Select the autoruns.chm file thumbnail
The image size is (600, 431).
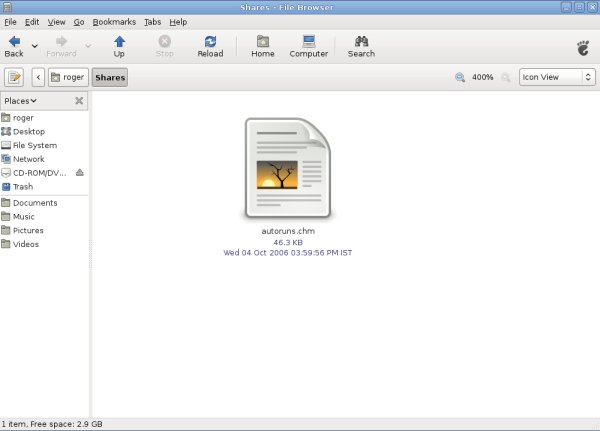288,168
